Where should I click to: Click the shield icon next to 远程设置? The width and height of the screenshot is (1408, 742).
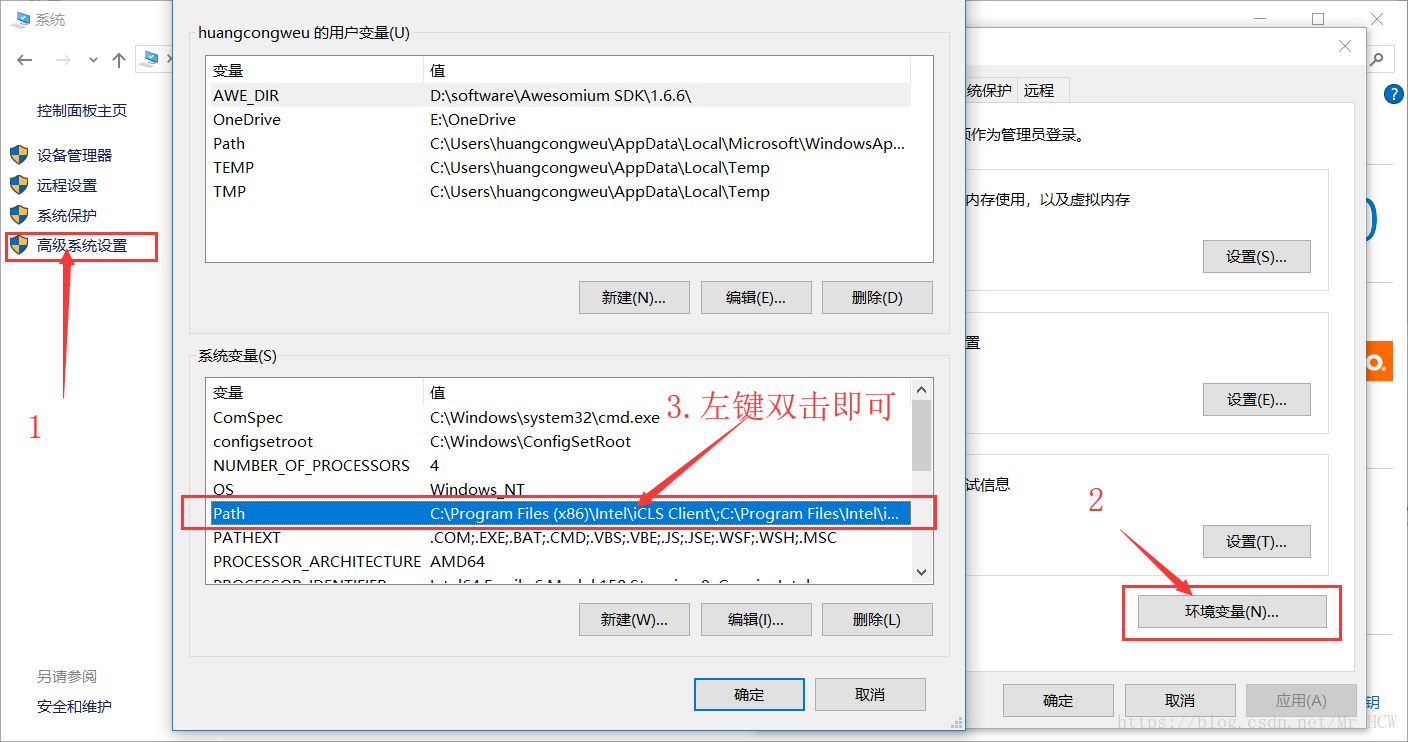point(19,185)
